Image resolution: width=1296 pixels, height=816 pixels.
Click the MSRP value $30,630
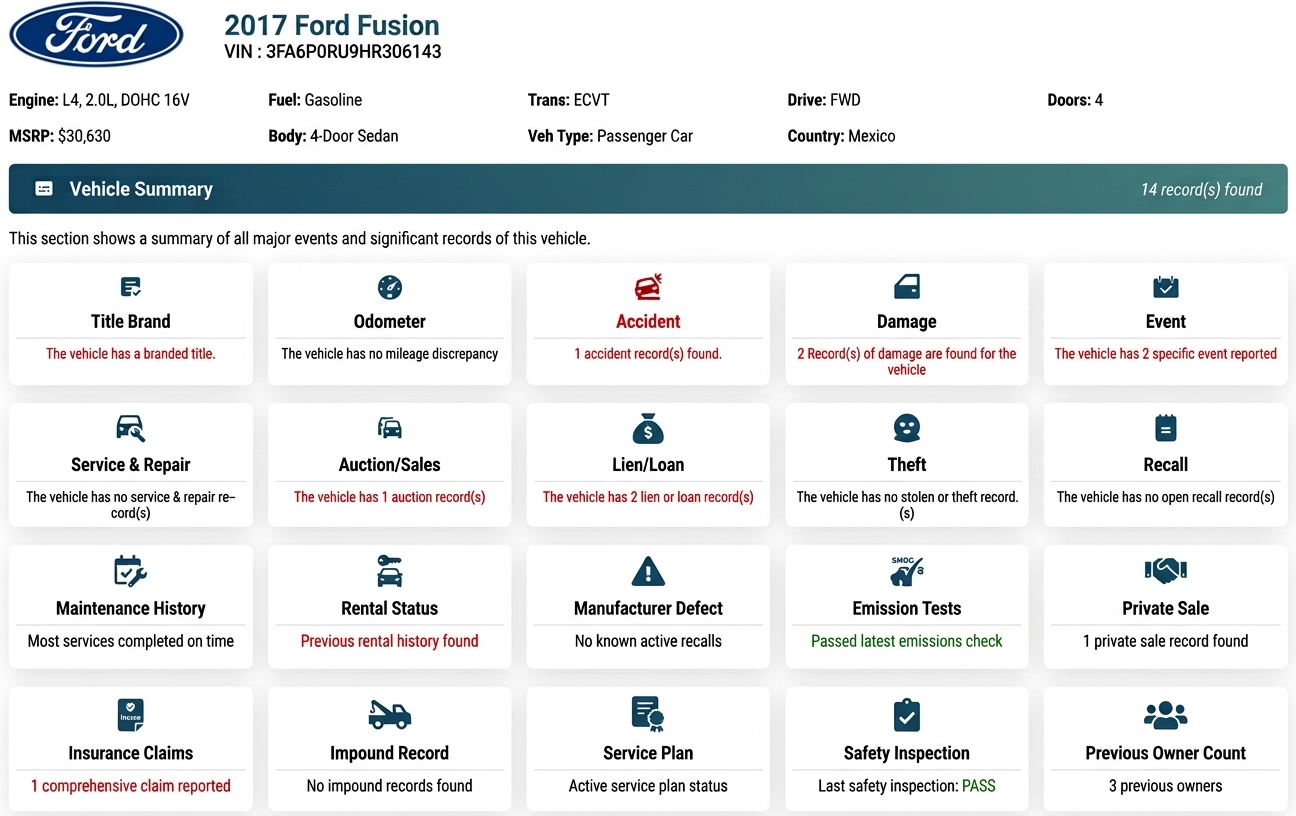click(84, 136)
